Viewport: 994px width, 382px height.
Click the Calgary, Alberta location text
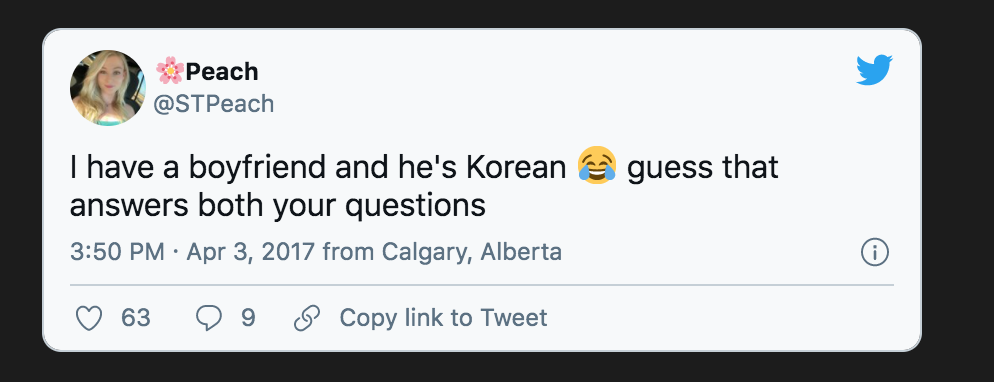click(x=472, y=252)
